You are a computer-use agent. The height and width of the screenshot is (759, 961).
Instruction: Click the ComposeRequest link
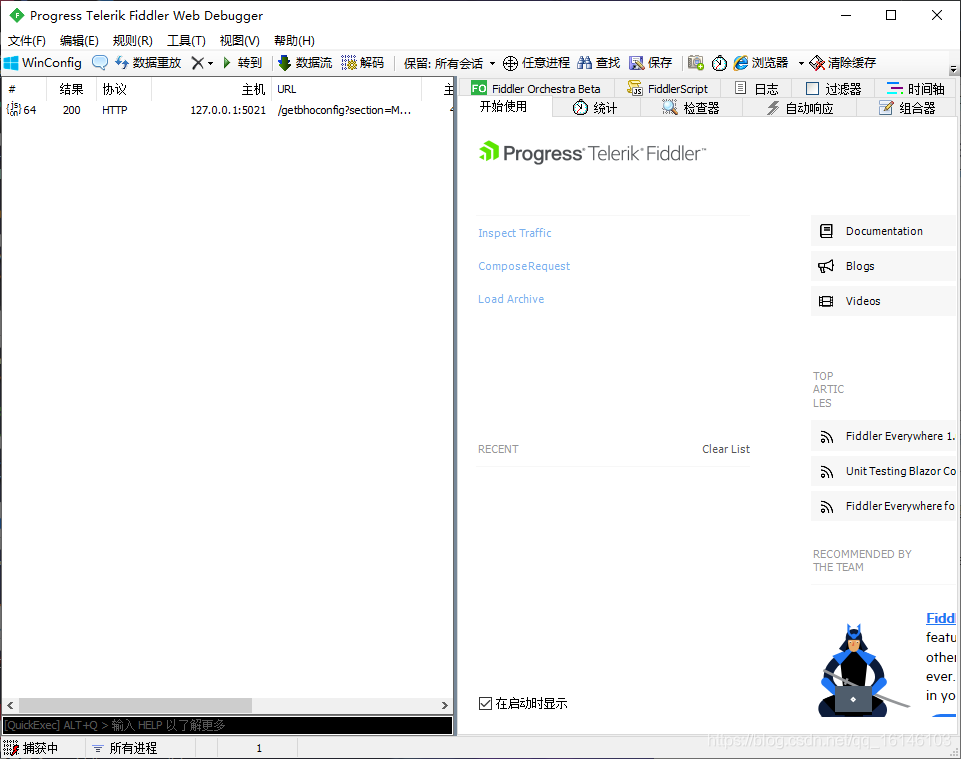tap(524, 266)
